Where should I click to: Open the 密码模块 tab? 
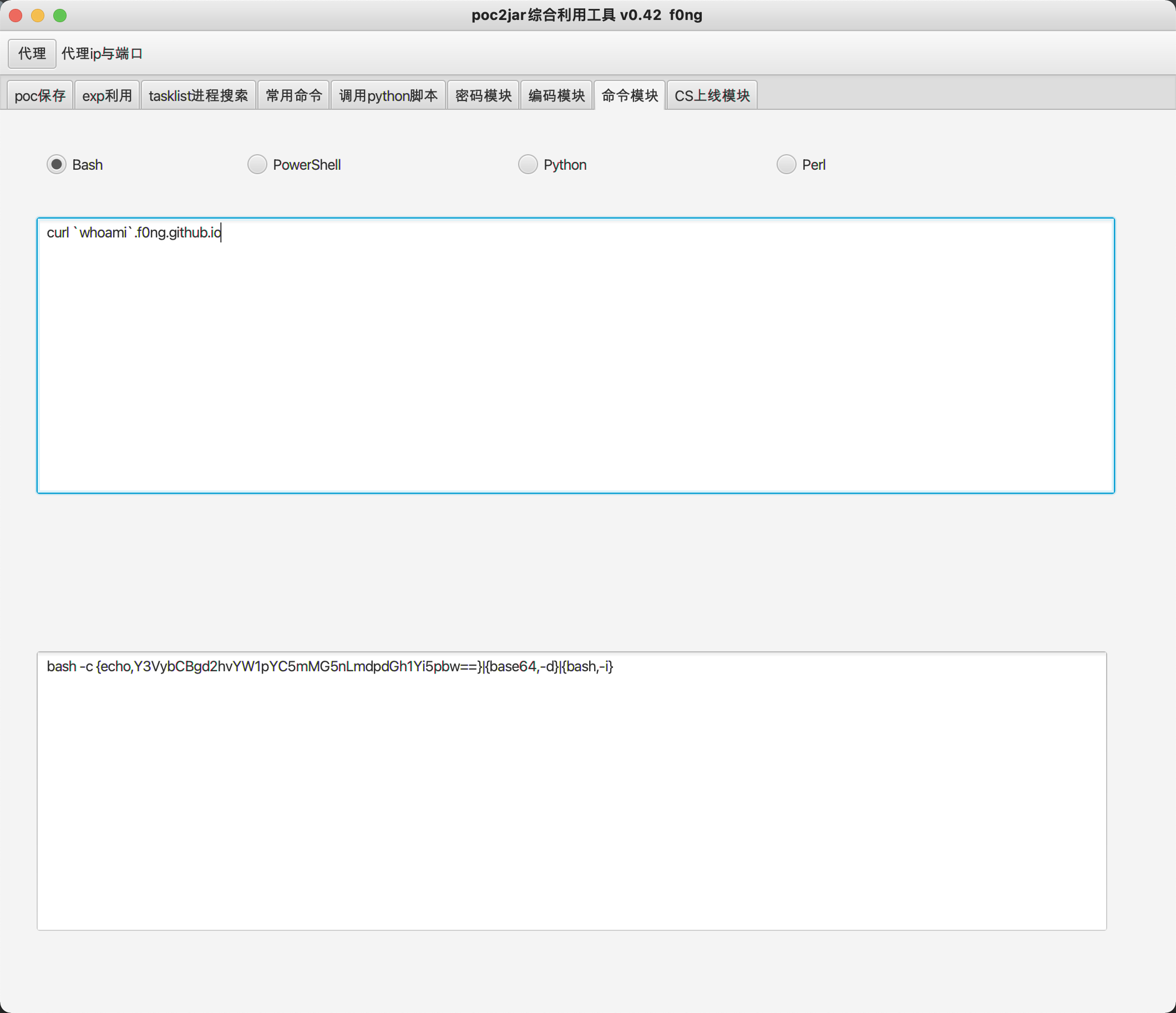pyautogui.click(x=483, y=95)
